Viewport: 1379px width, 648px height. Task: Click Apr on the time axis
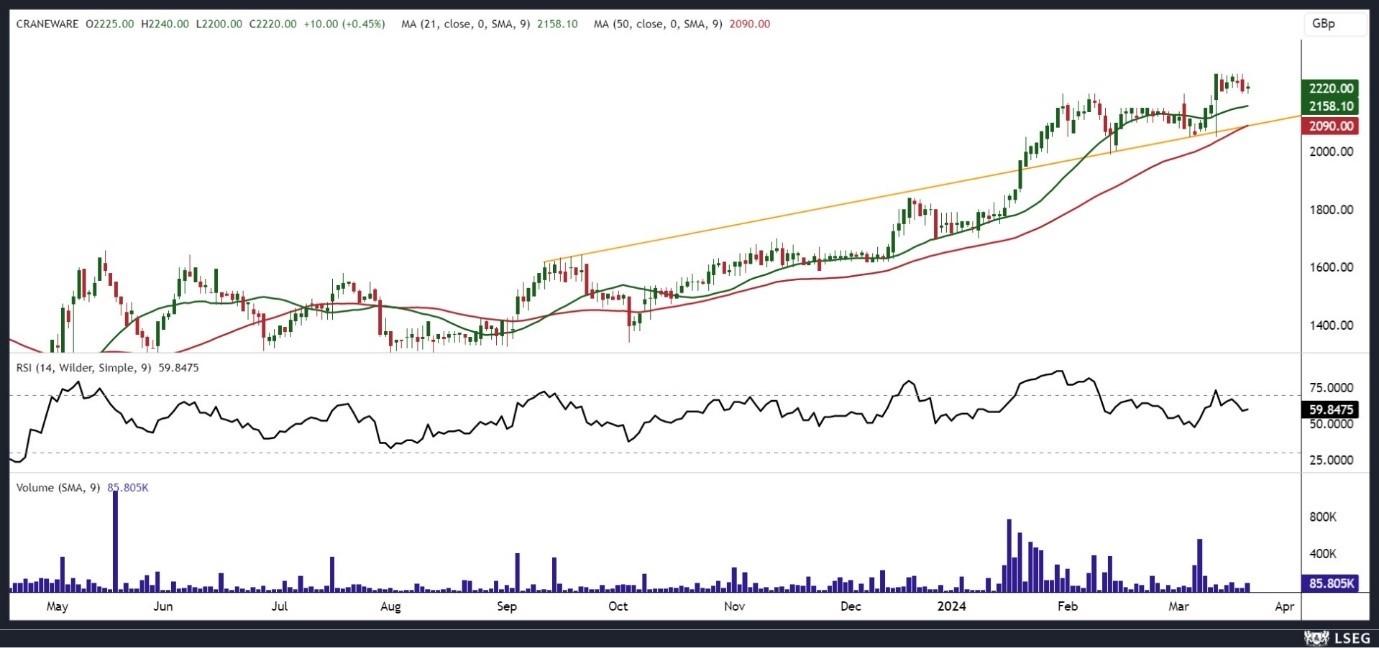tap(1285, 607)
